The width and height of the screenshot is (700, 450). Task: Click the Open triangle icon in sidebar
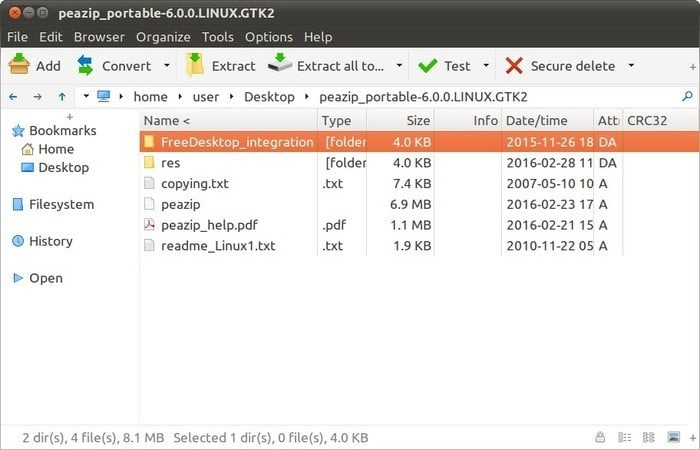point(18,278)
